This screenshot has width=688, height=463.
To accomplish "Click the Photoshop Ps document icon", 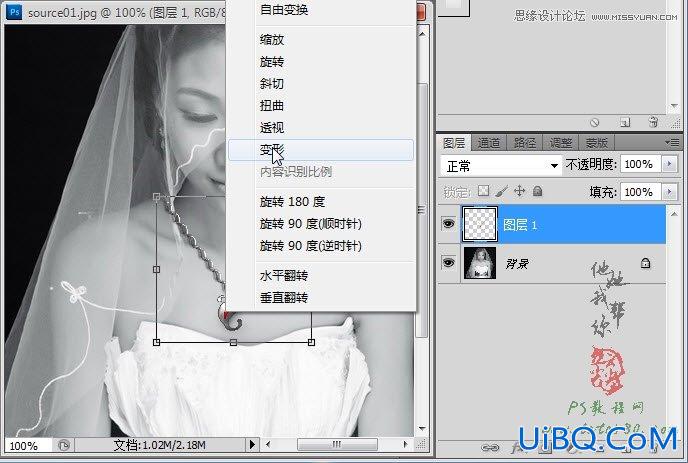I will (14, 11).
